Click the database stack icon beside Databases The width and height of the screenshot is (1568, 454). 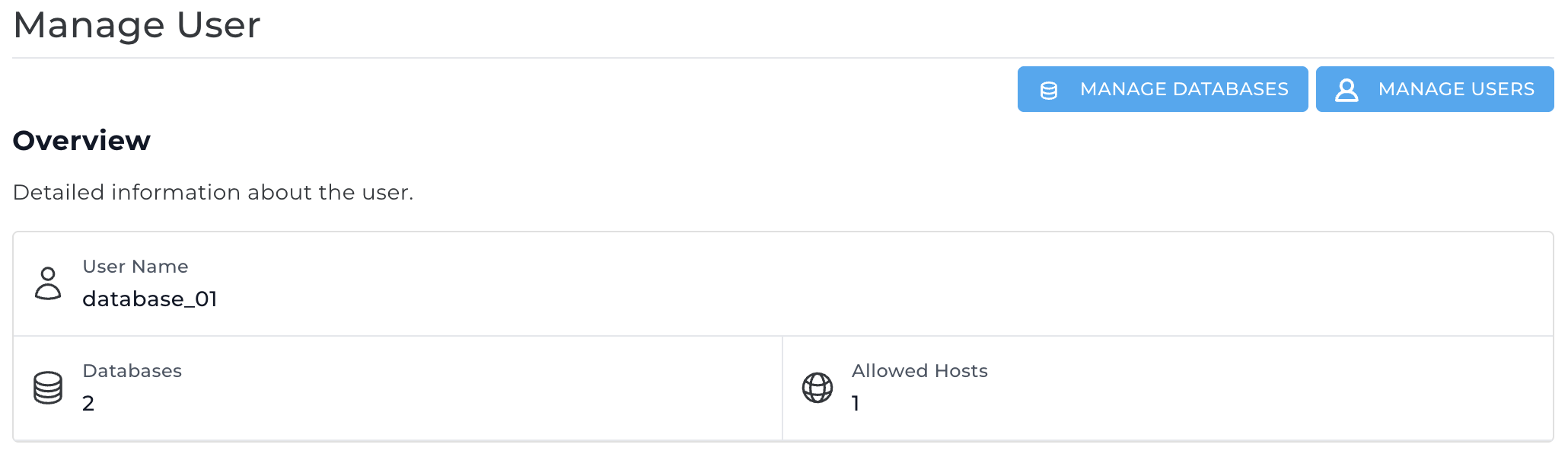tap(47, 387)
